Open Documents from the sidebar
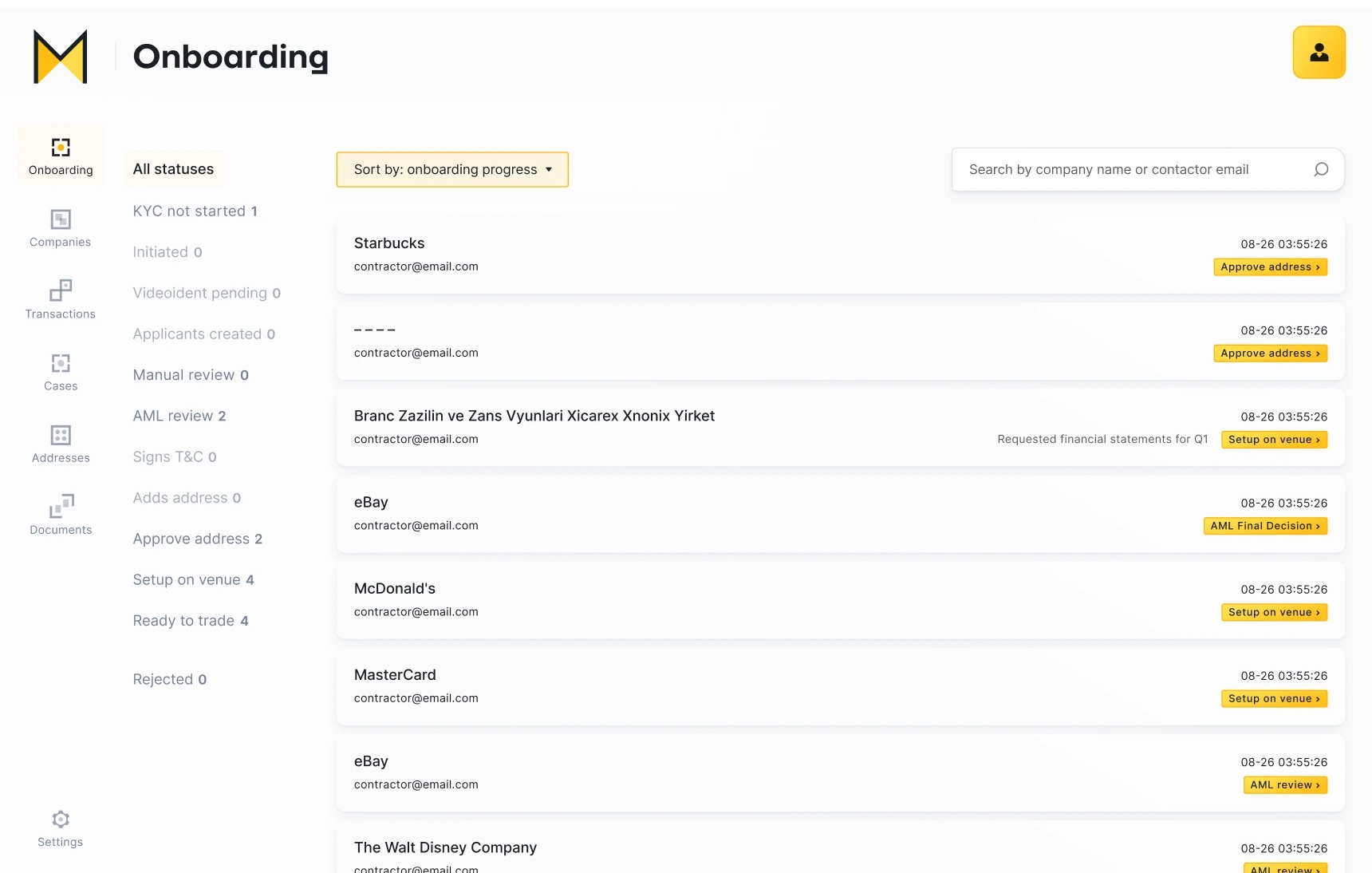Viewport: 1372px width, 873px height. pyautogui.click(x=61, y=508)
